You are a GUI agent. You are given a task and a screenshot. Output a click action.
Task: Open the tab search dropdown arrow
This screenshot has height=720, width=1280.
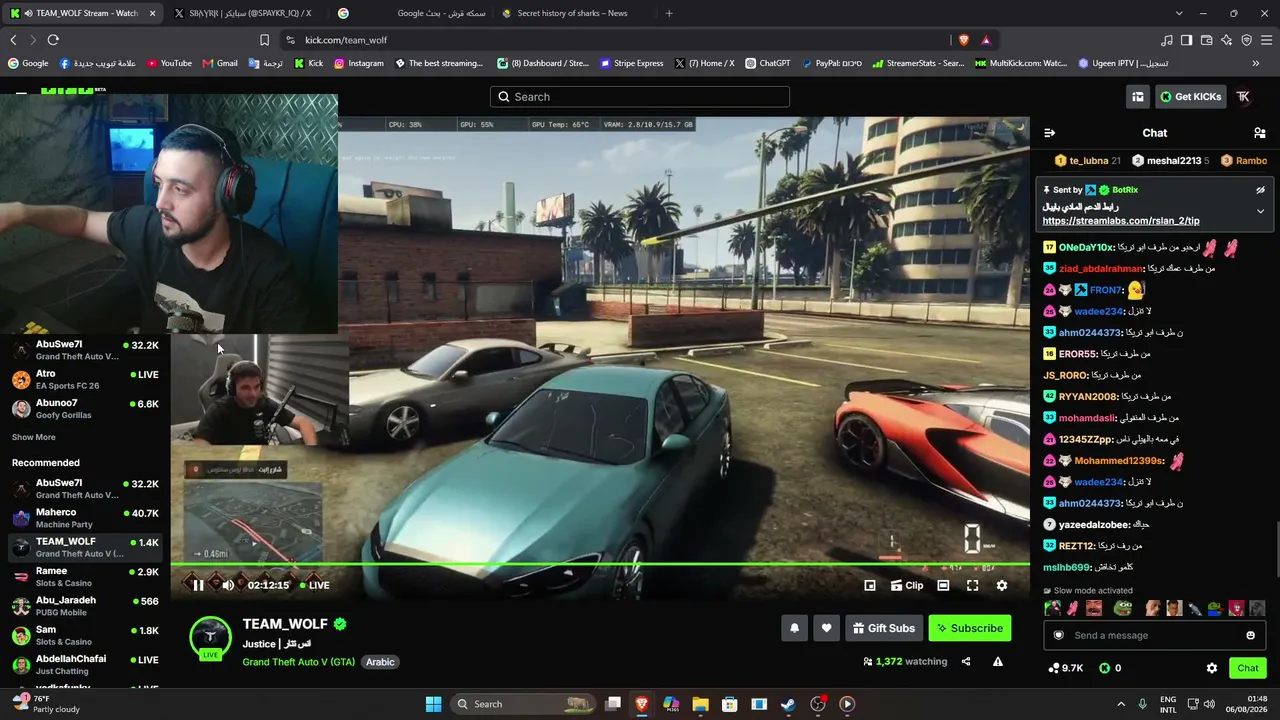(1179, 13)
